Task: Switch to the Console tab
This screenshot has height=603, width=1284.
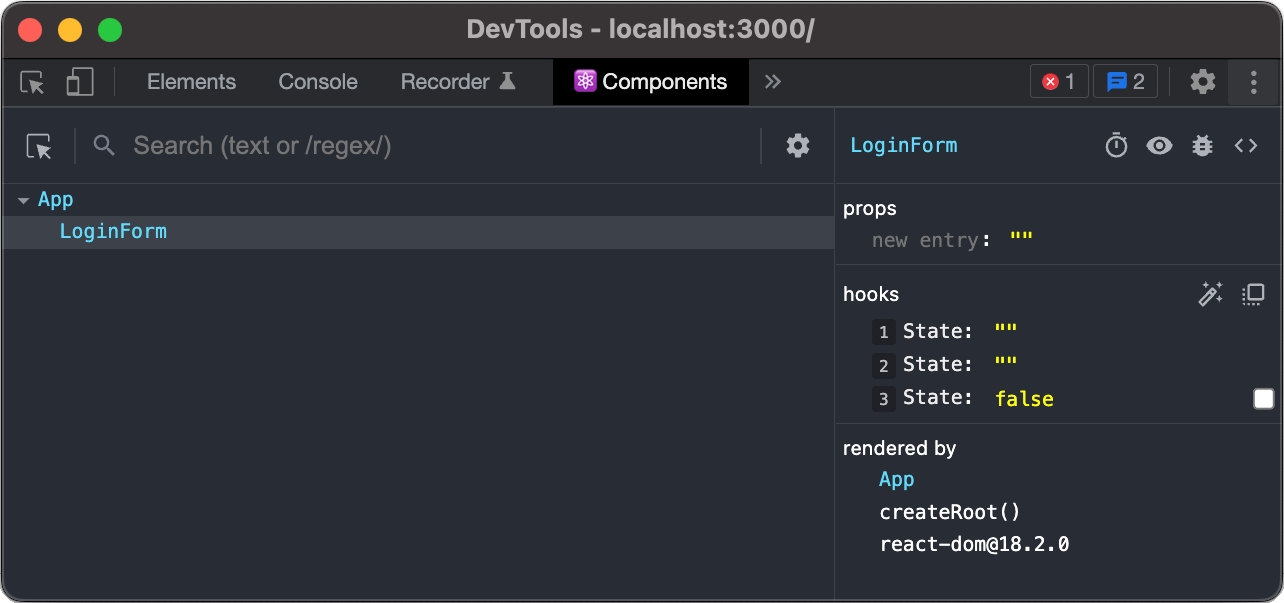Action: coord(317,82)
